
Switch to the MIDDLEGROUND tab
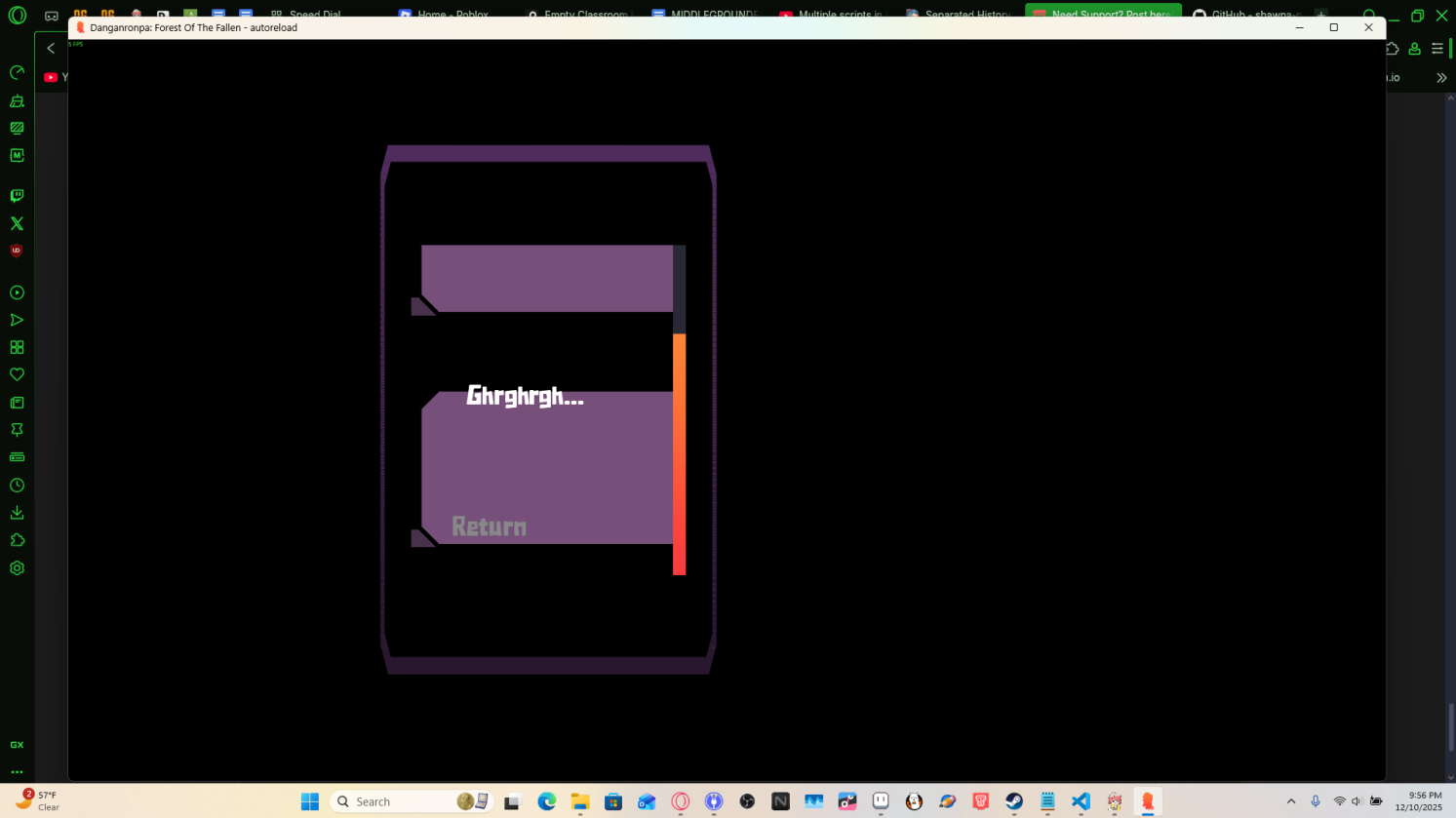pos(704,15)
